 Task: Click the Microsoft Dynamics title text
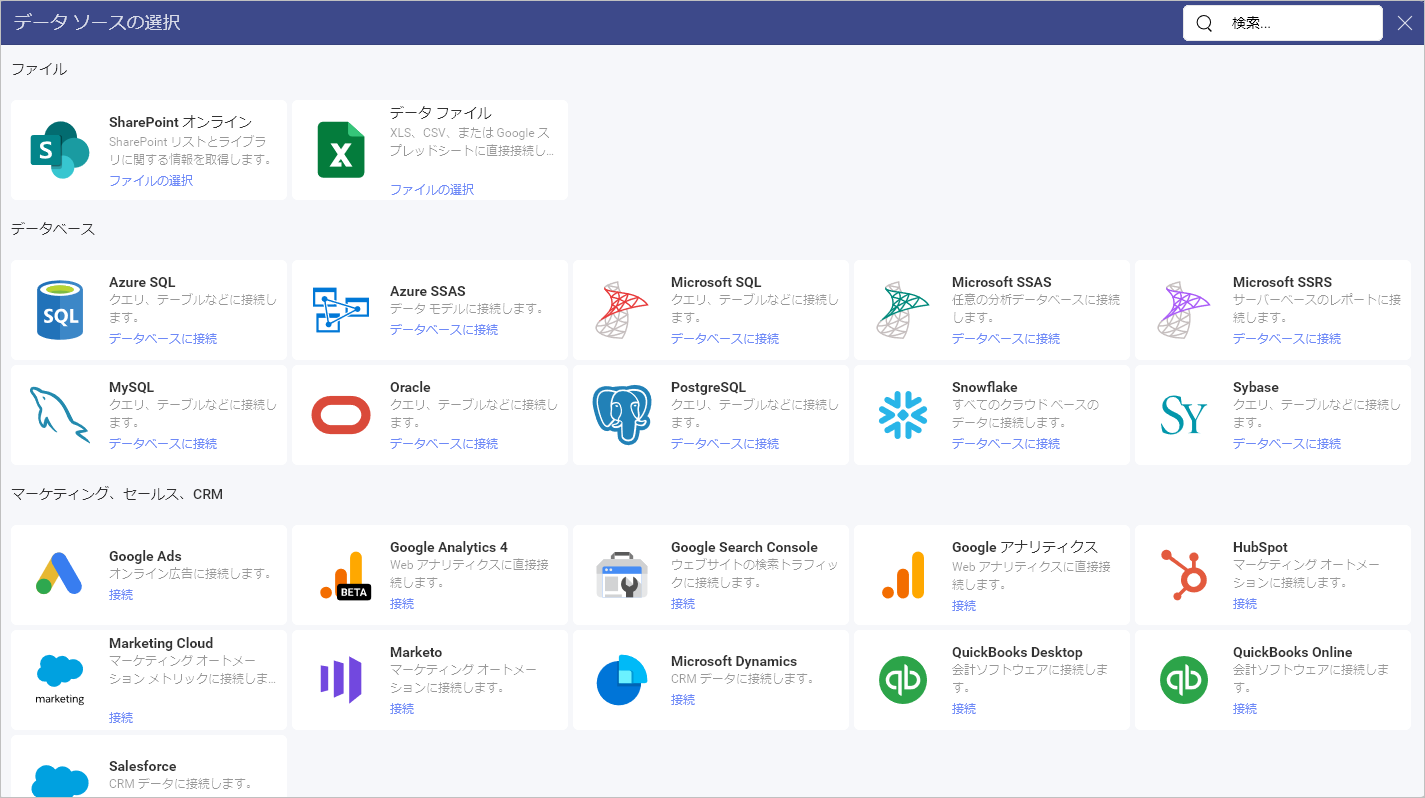(734, 662)
